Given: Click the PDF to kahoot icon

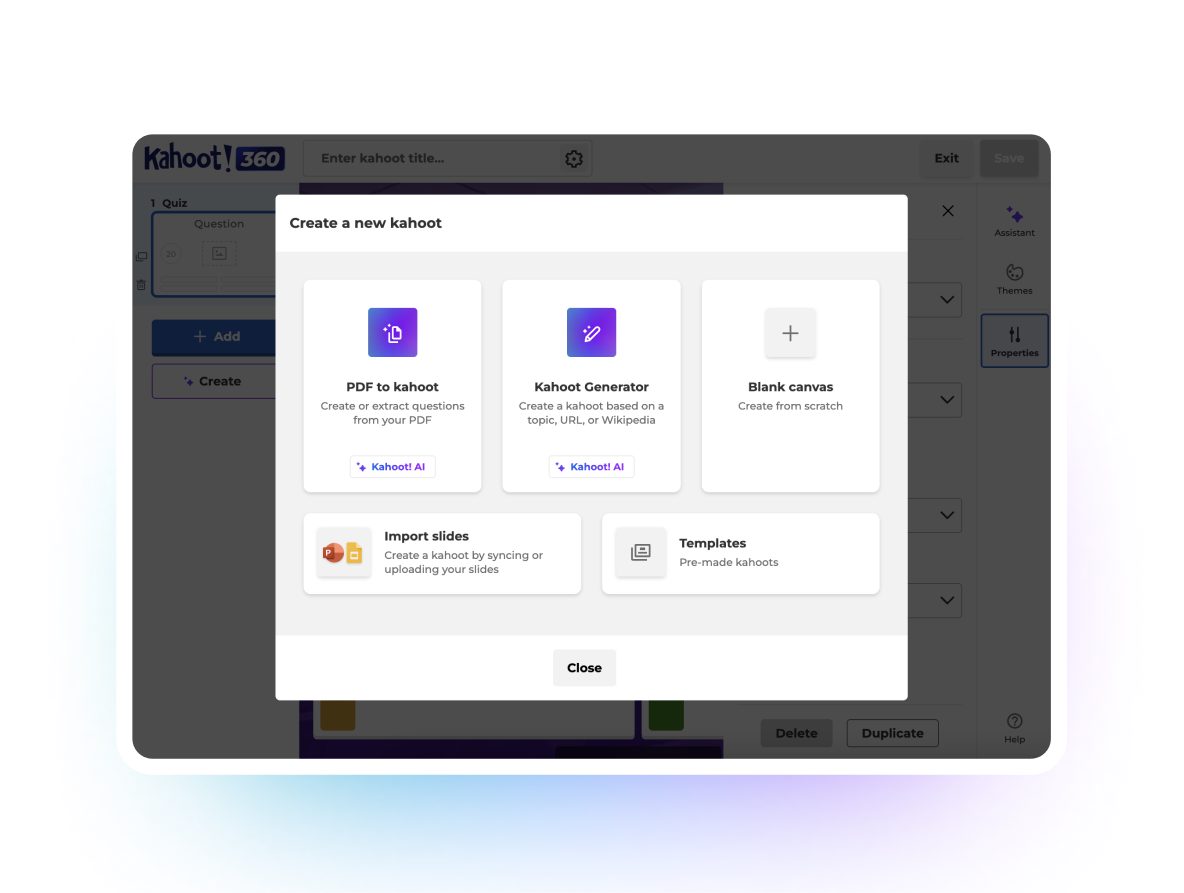Looking at the screenshot, I should (392, 332).
